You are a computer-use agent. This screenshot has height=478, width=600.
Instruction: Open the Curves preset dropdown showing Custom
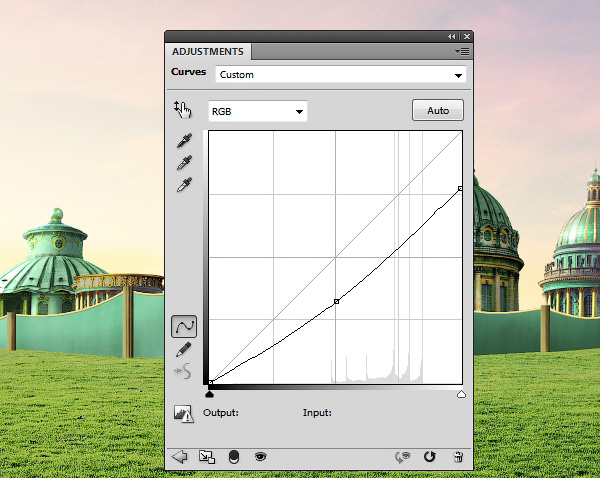[x=341, y=75]
